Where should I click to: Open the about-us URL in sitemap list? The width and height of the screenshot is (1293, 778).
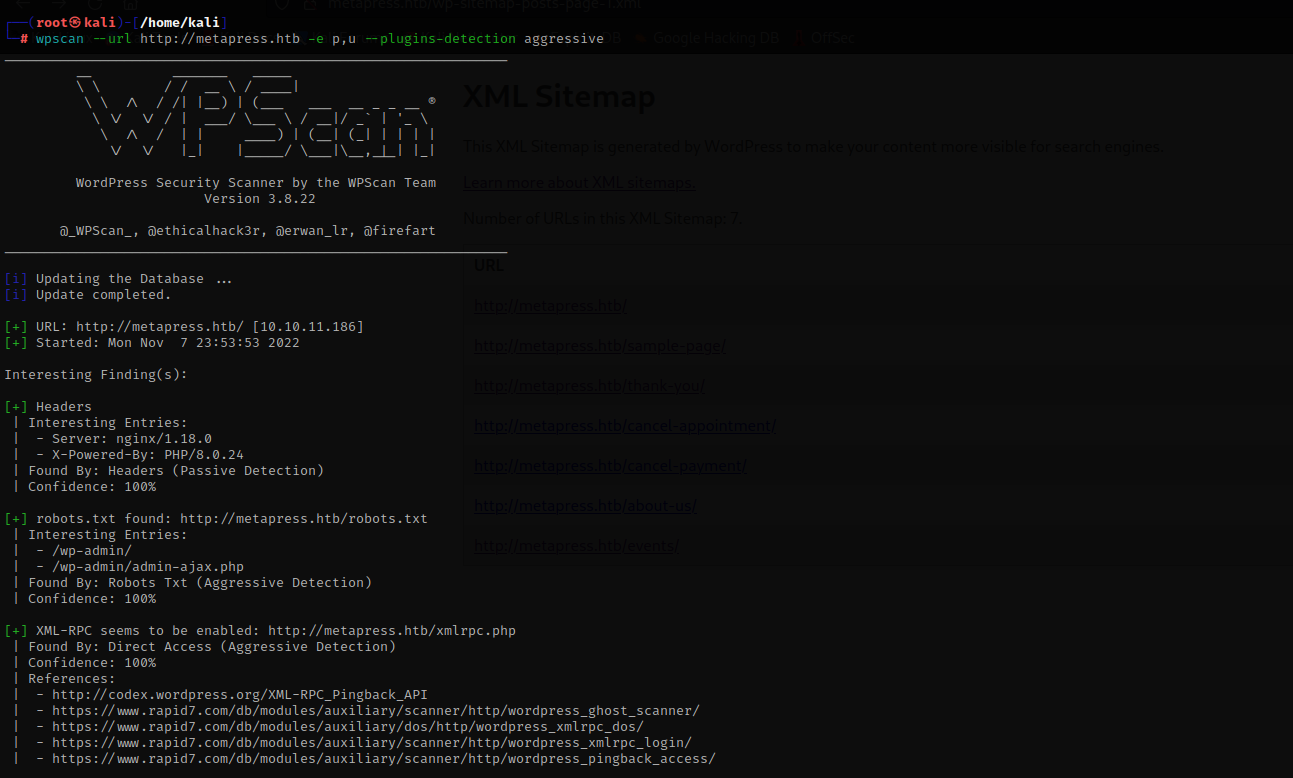[x=585, y=506]
